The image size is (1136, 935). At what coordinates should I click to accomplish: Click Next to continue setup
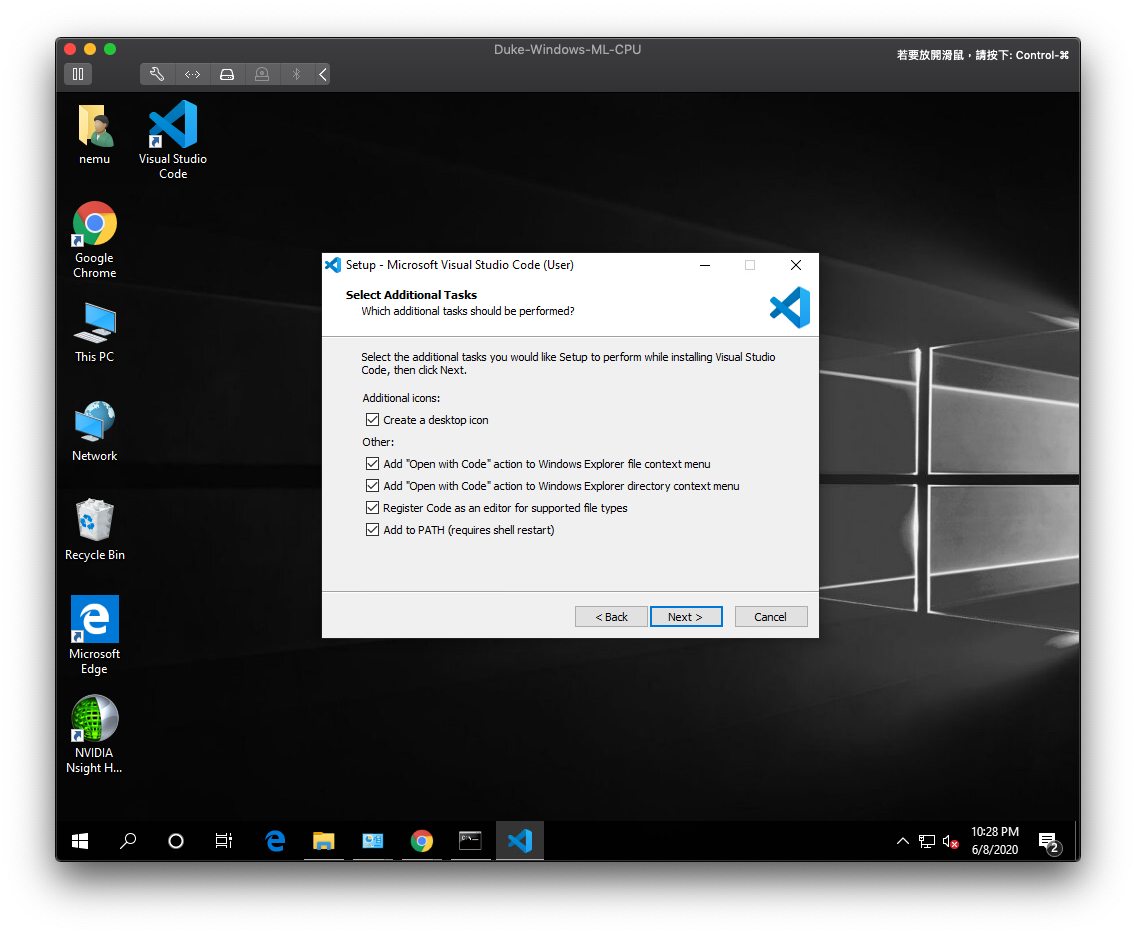click(685, 617)
